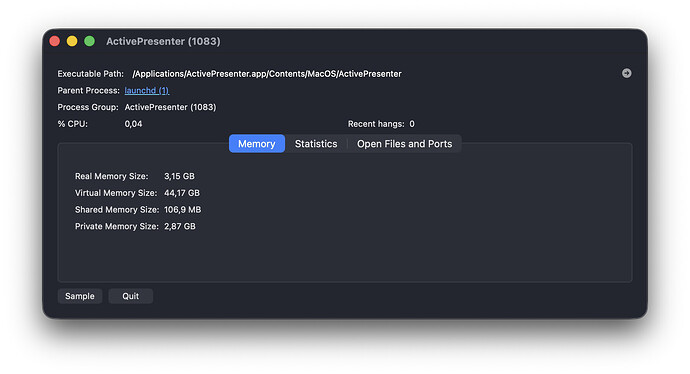
Task: Click the Private Memory Size value 2,87 GB
Action: pos(180,226)
